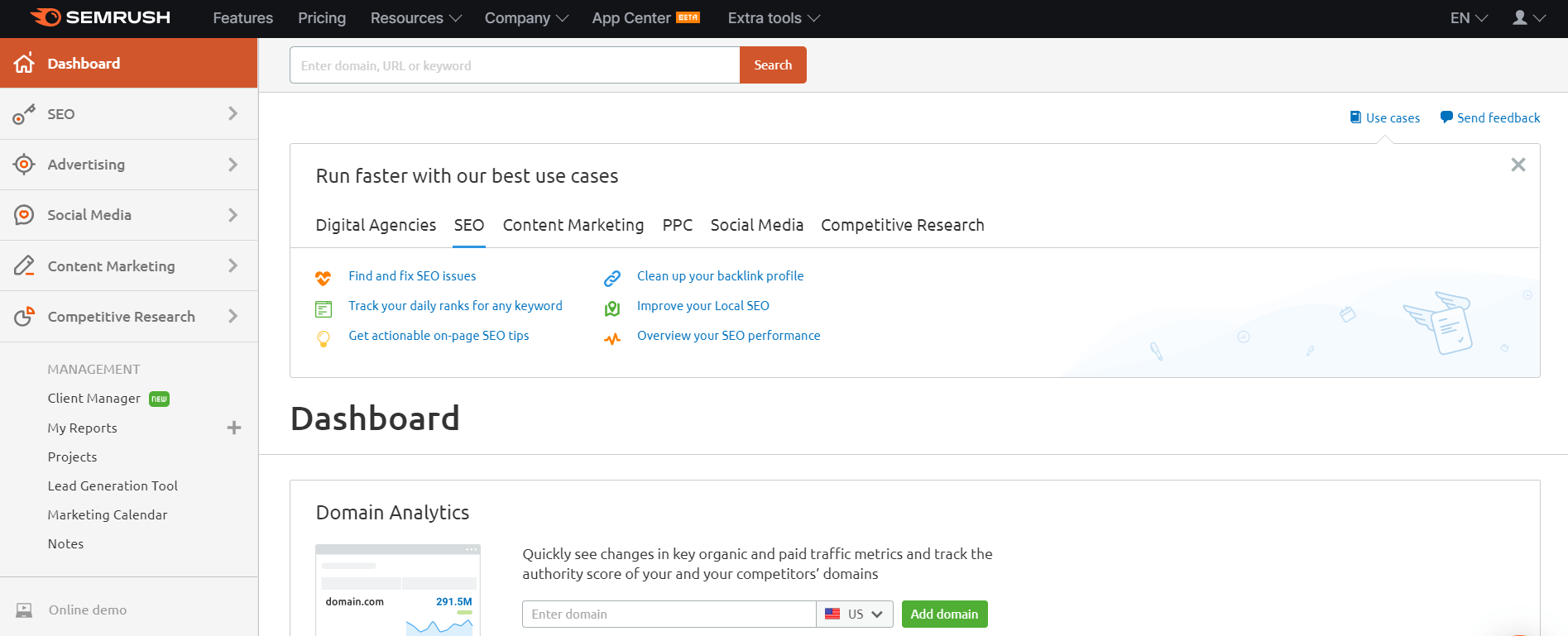Click the SEO performance pulse icon
Viewport: 1568px width, 636px height.
point(612,338)
